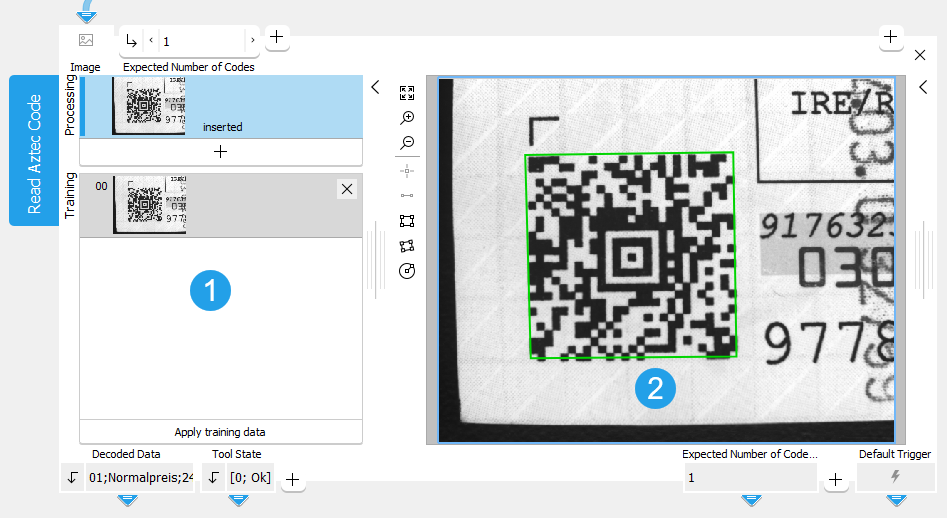Select the axis-aligned rectangle ROI tool
Screen dimensions: 947x518
pos(407,221)
